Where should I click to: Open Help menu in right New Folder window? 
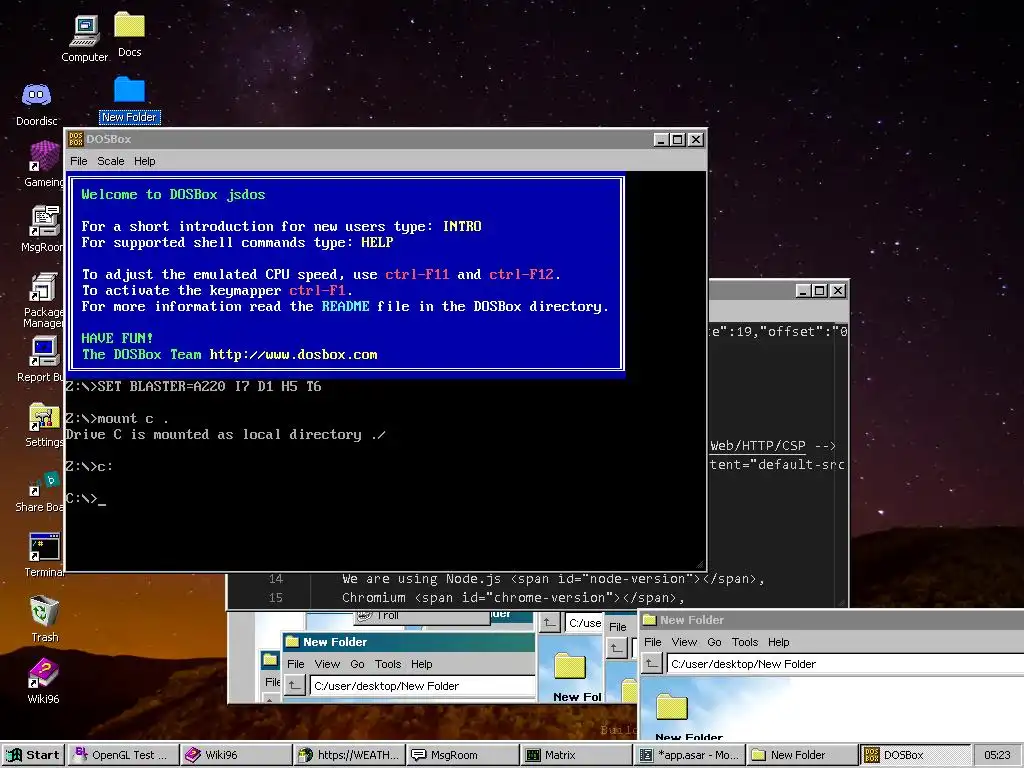778,642
